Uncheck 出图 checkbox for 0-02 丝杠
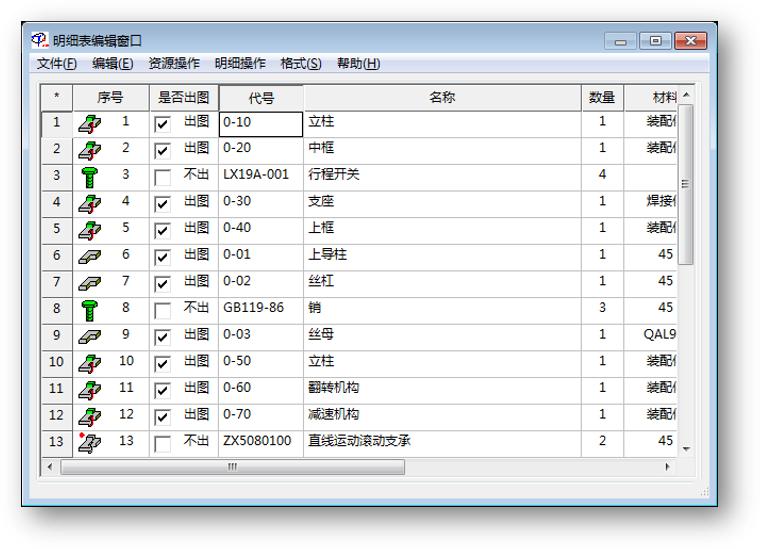Image resolution: width=760 pixels, height=549 pixels. coord(162,284)
